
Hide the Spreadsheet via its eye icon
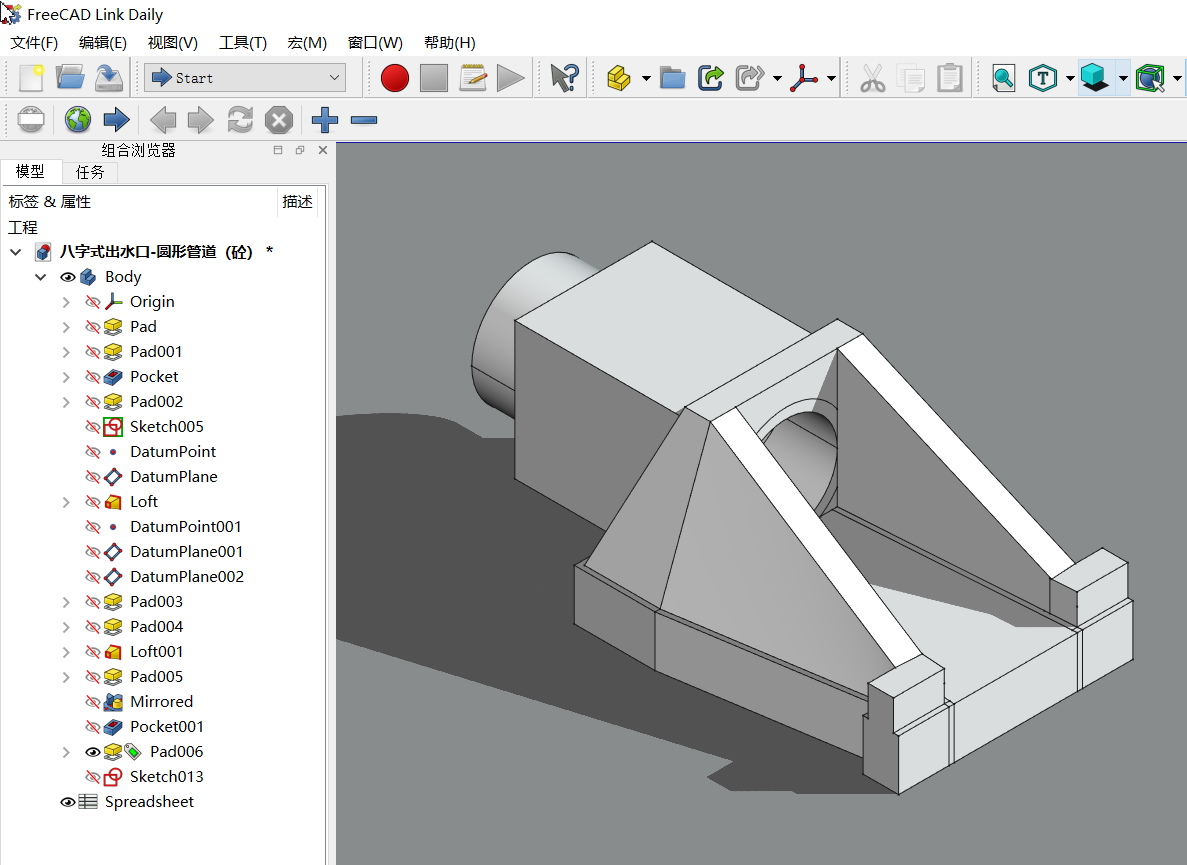click(68, 802)
